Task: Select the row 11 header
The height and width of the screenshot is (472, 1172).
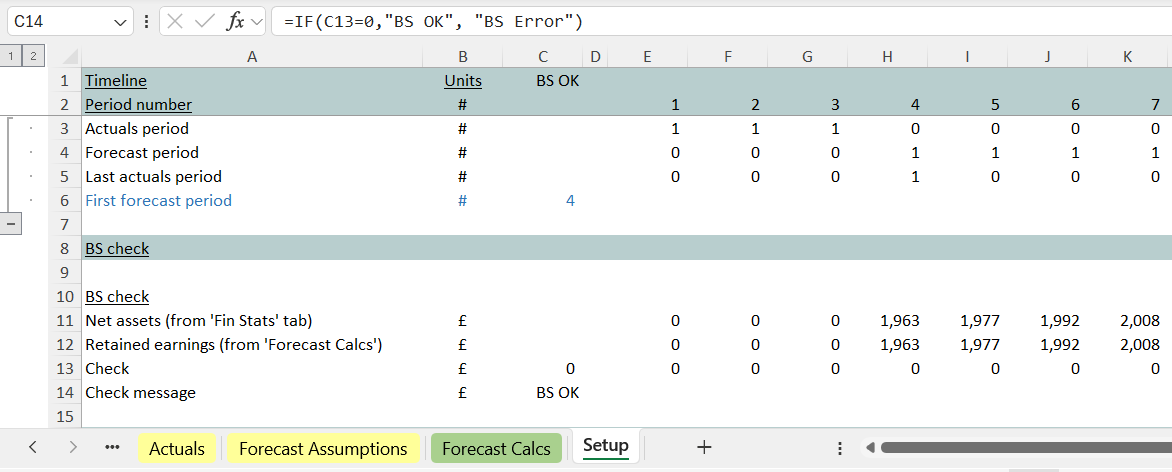Action: point(65,321)
